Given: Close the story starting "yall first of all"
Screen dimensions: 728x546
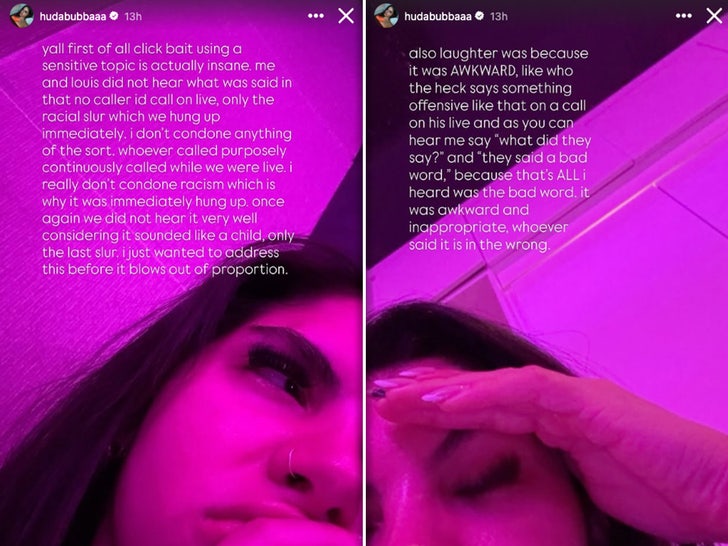Looking at the screenshot, I should coord(346,16).
